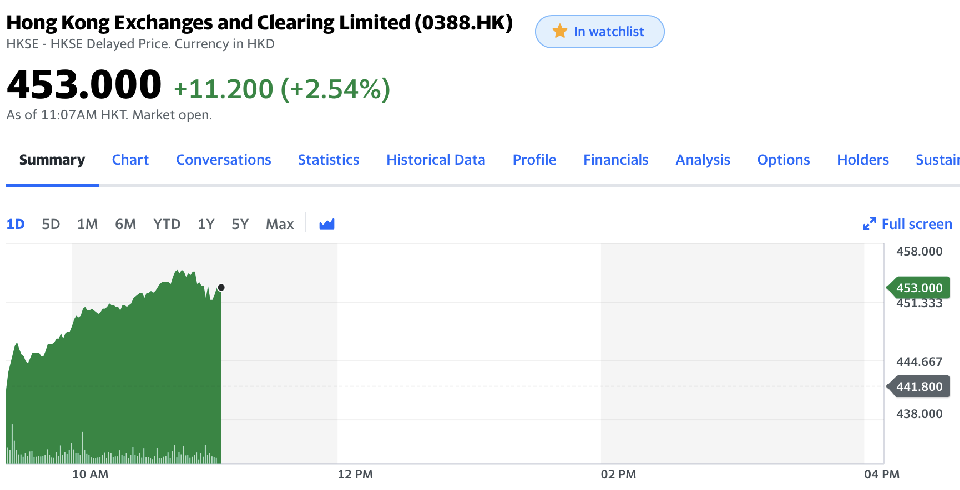Show the 1Y price range
Screen dimensions: 960x490
(x=206, y=224)
